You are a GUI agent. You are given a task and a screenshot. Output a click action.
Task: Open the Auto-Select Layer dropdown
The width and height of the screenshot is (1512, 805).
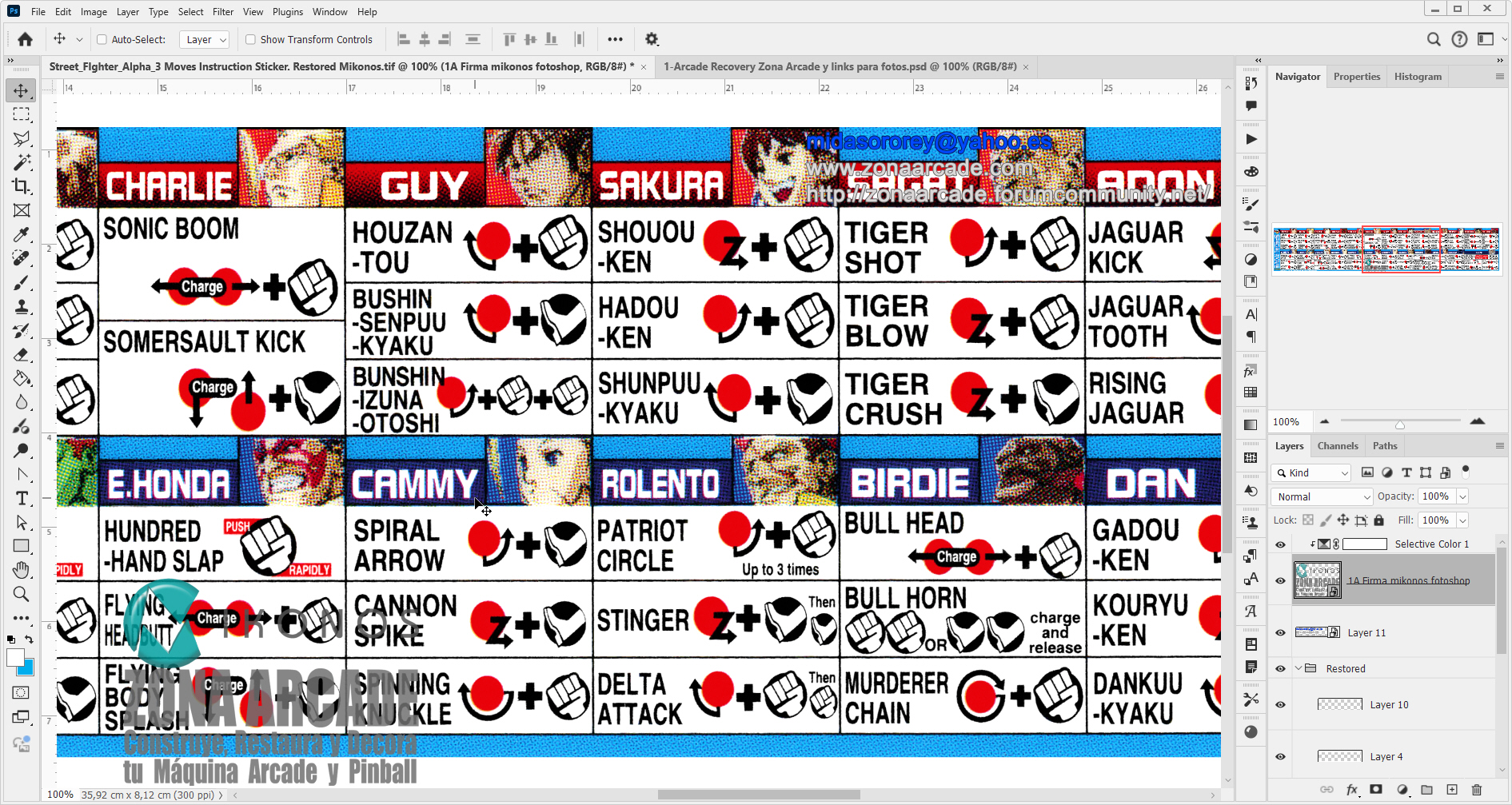[205, 39]
